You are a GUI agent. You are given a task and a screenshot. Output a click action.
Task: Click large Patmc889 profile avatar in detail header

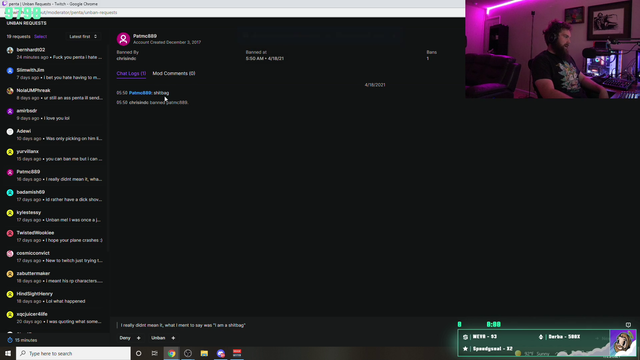pos(123,39)
